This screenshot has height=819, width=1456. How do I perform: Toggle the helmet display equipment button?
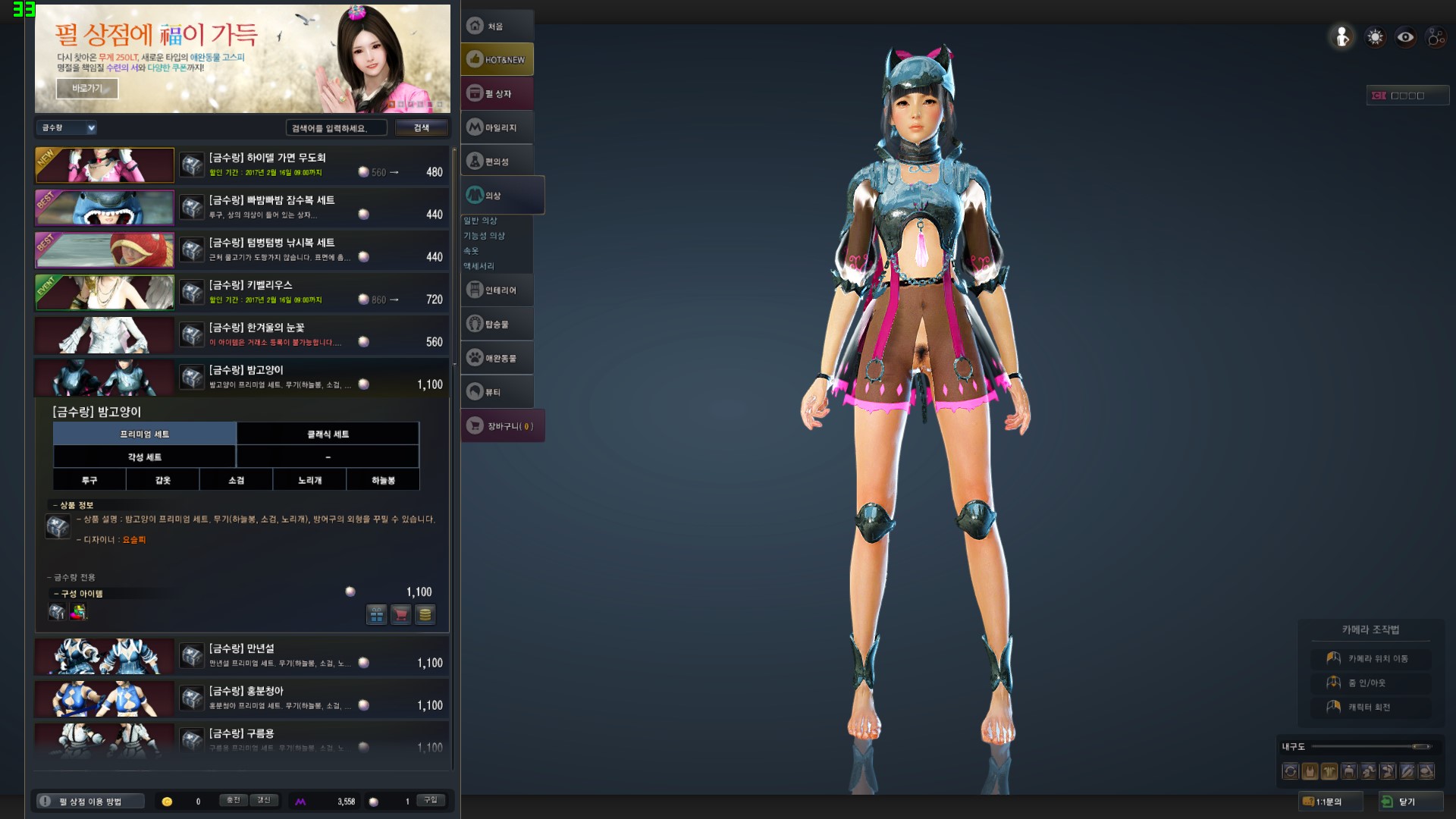pos(1349,771)
